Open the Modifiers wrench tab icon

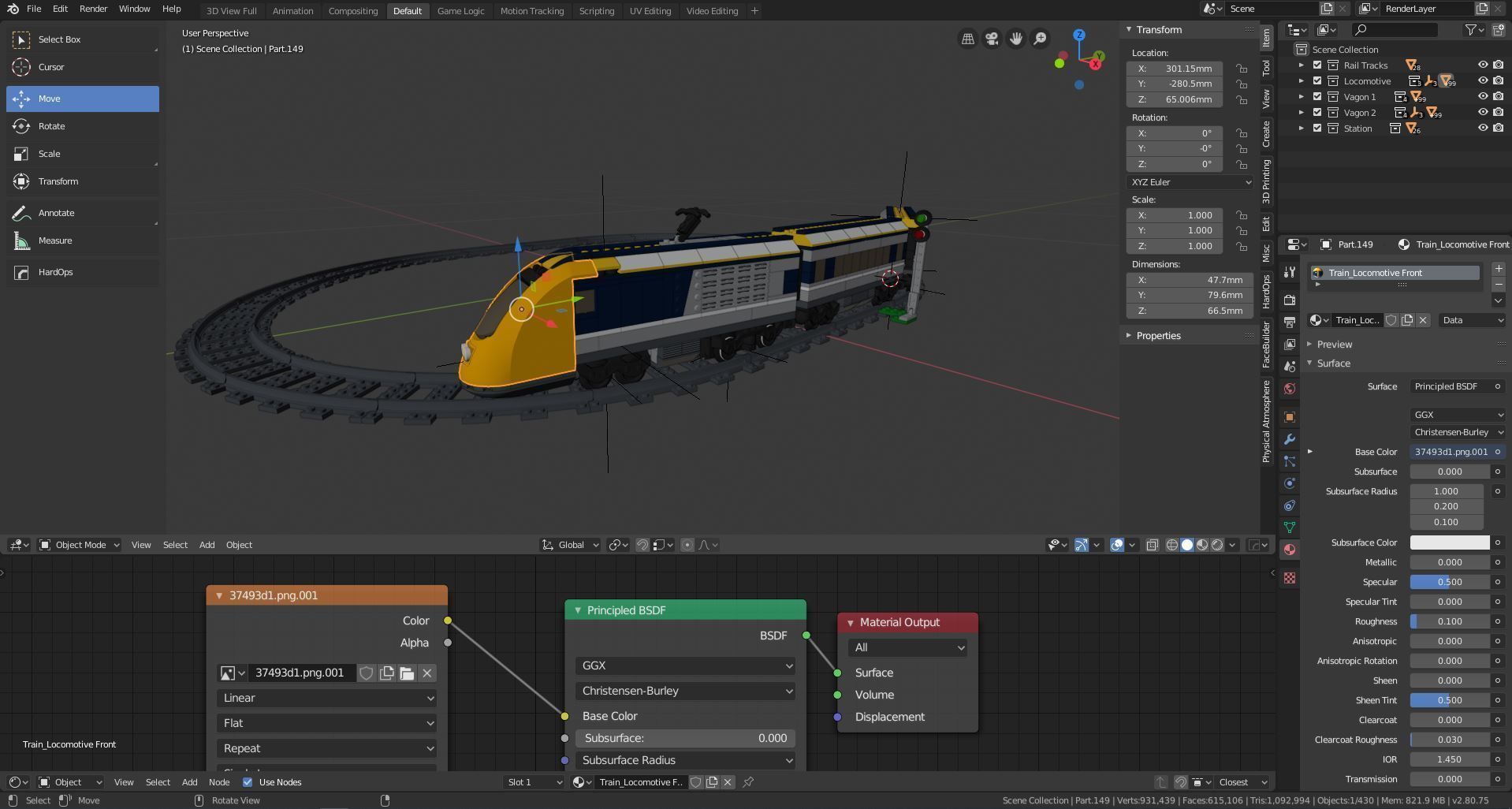(1290, 439)
